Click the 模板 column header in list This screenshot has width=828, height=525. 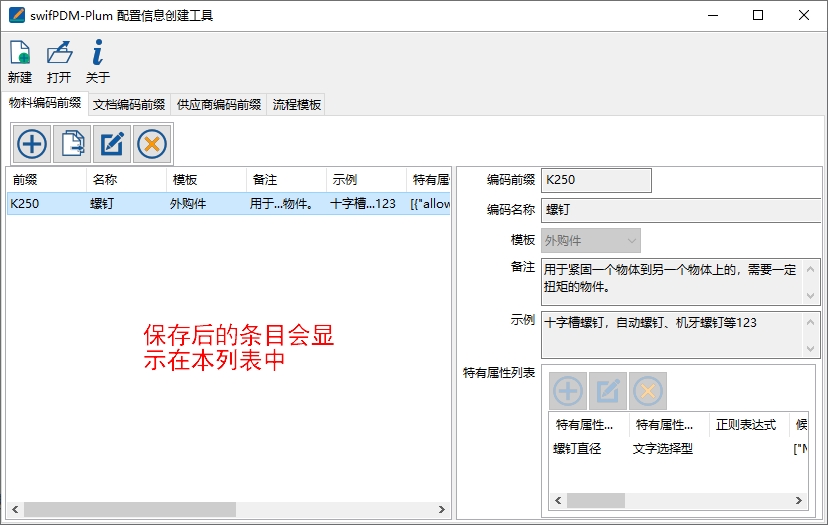click(x=206, y=180)
